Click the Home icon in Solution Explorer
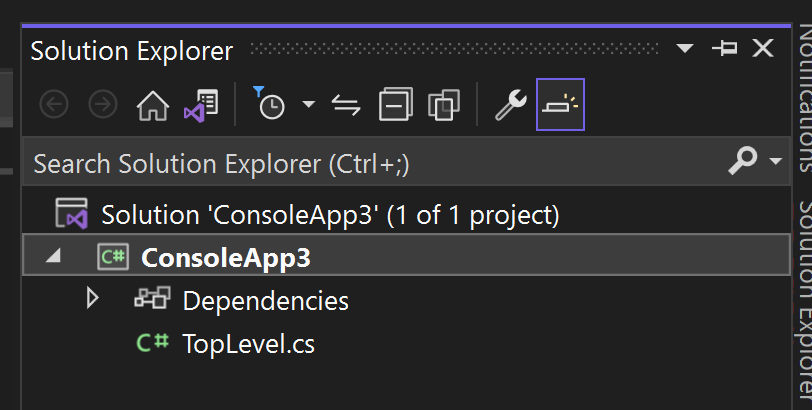Viewport: 812px width, 410px height. coord(152,105)
